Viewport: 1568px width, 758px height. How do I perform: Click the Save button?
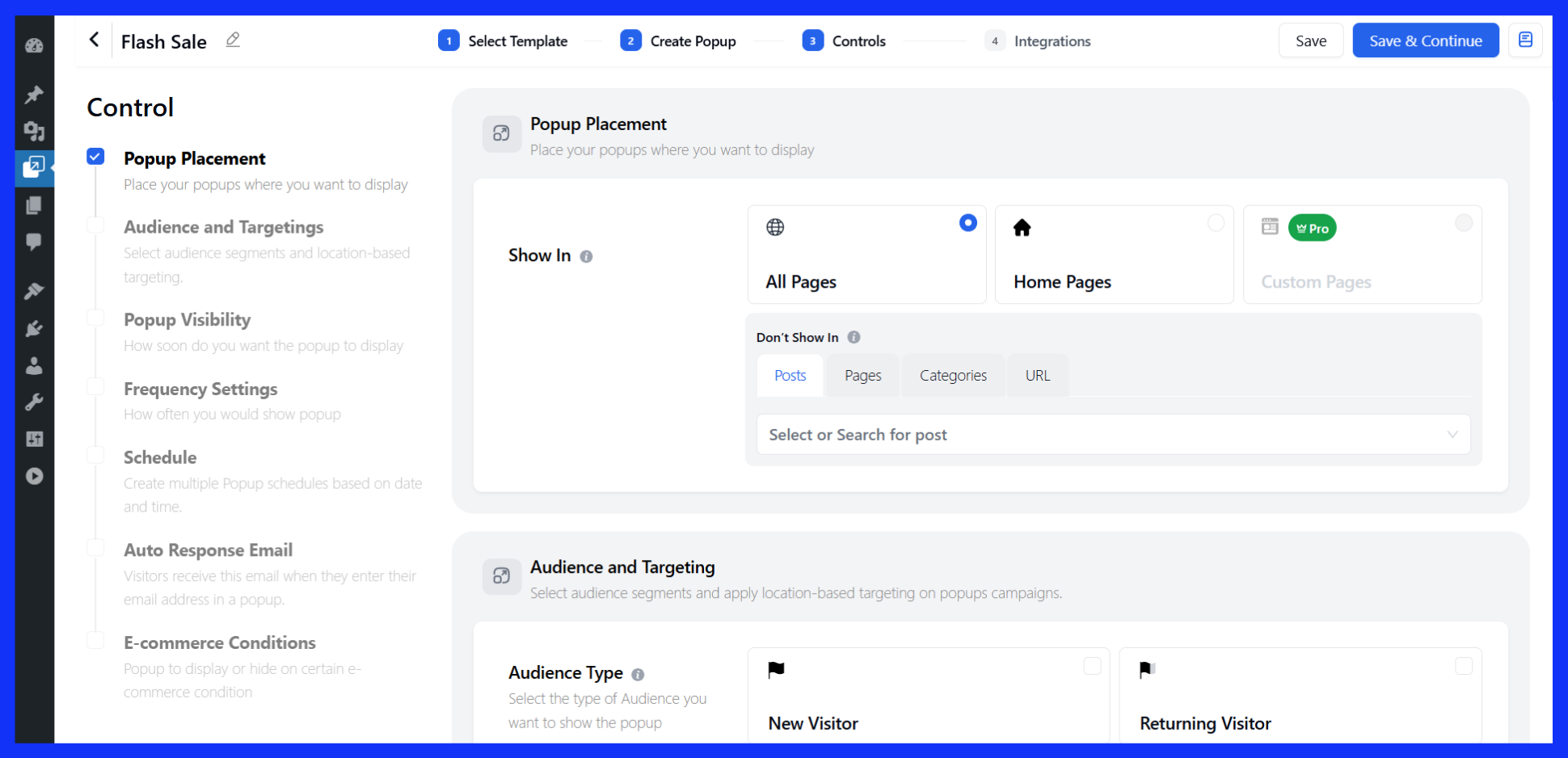pos(1311,40)
